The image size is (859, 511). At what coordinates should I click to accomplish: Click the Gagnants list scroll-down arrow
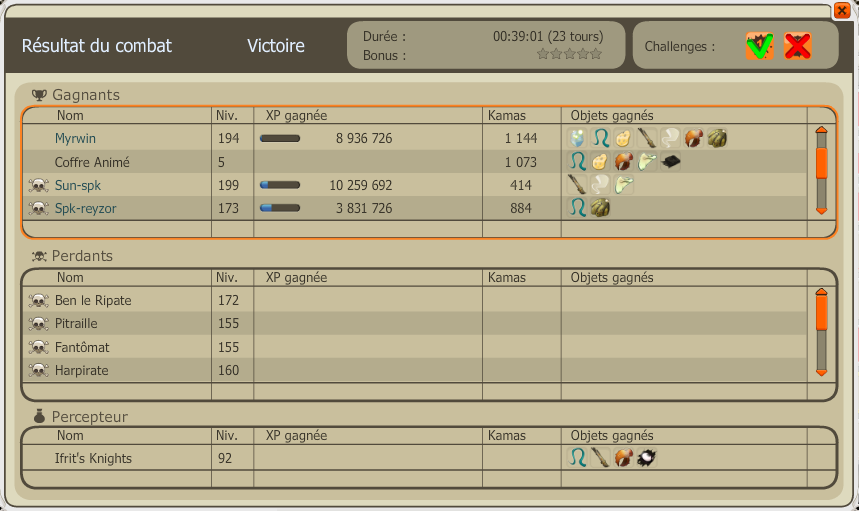tap(821, 210)
